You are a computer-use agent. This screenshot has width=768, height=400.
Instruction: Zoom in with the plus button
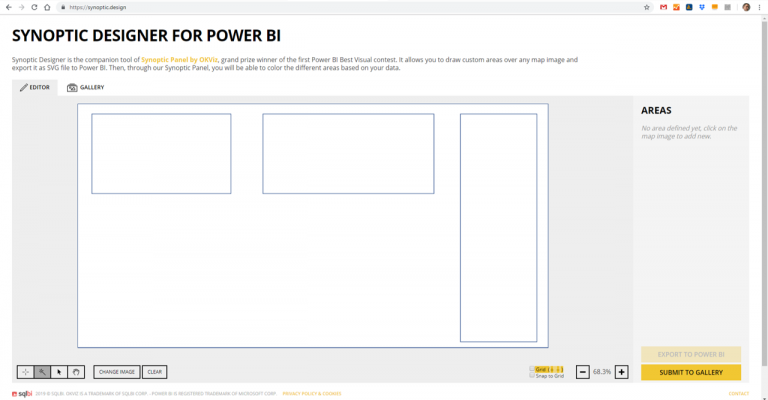point(622,372)
